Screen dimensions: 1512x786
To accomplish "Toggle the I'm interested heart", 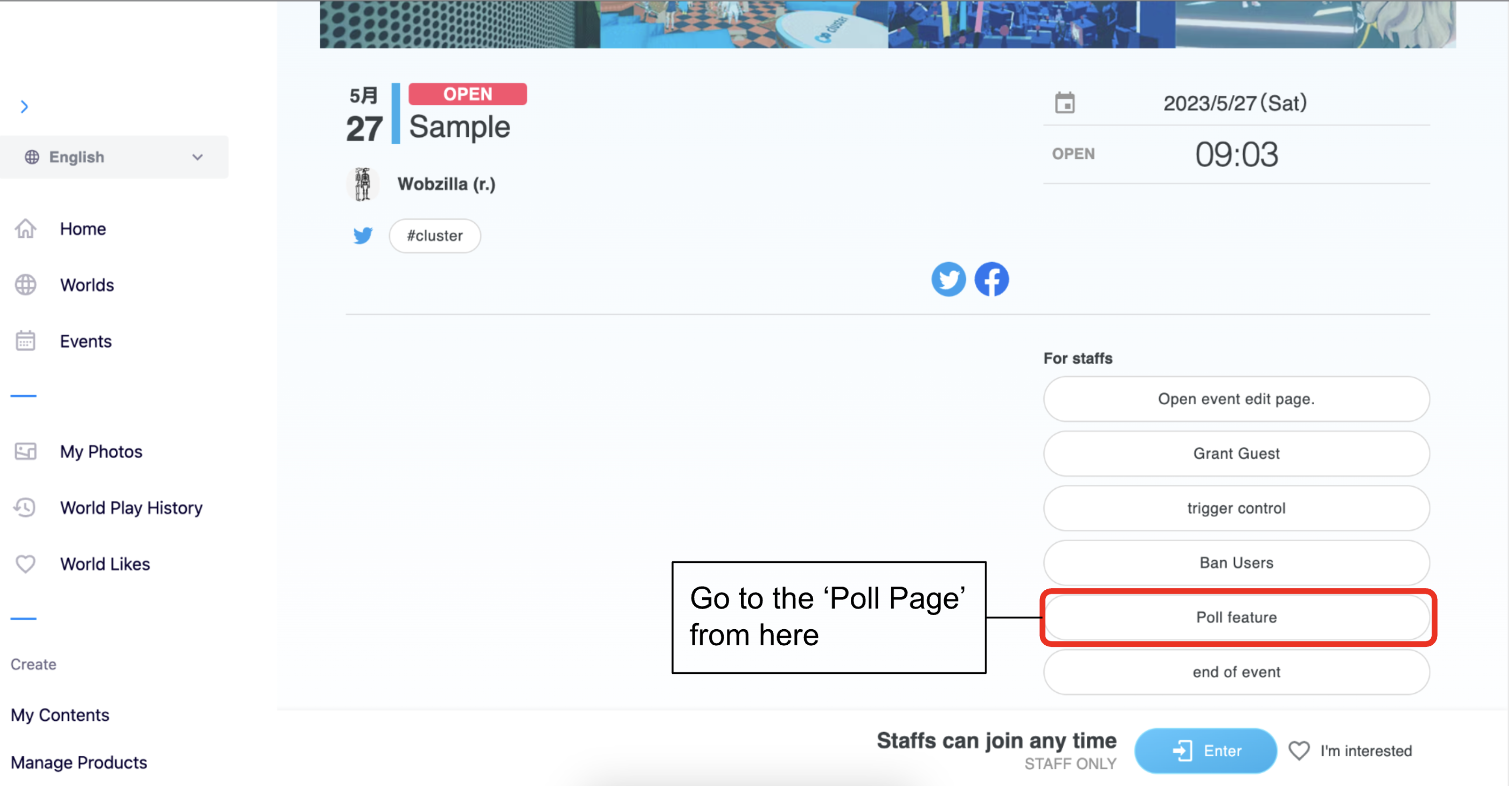I will [x=1299, y=750].
